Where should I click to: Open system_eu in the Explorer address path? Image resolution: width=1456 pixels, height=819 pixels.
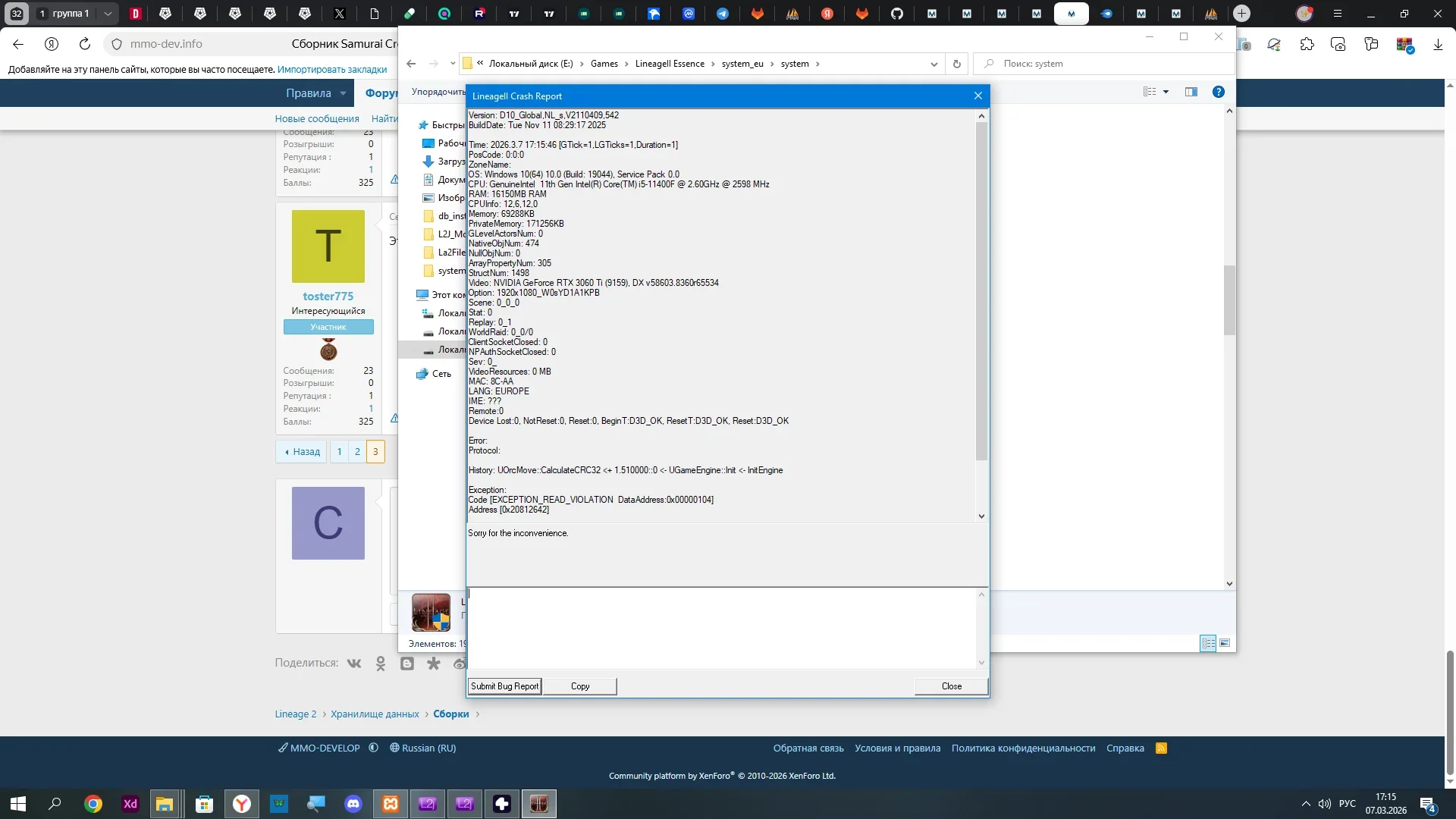click(742, 64)
